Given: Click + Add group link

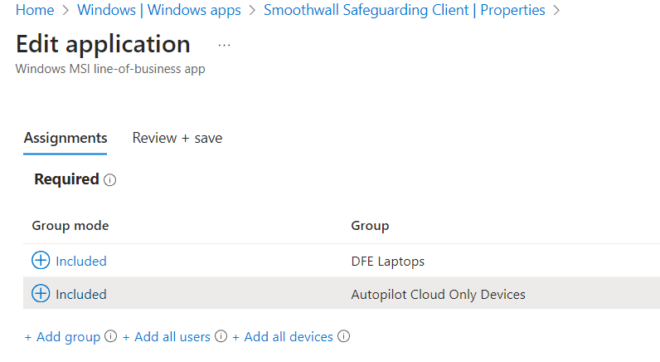Looking at the screenshot, I should point(62,337).
